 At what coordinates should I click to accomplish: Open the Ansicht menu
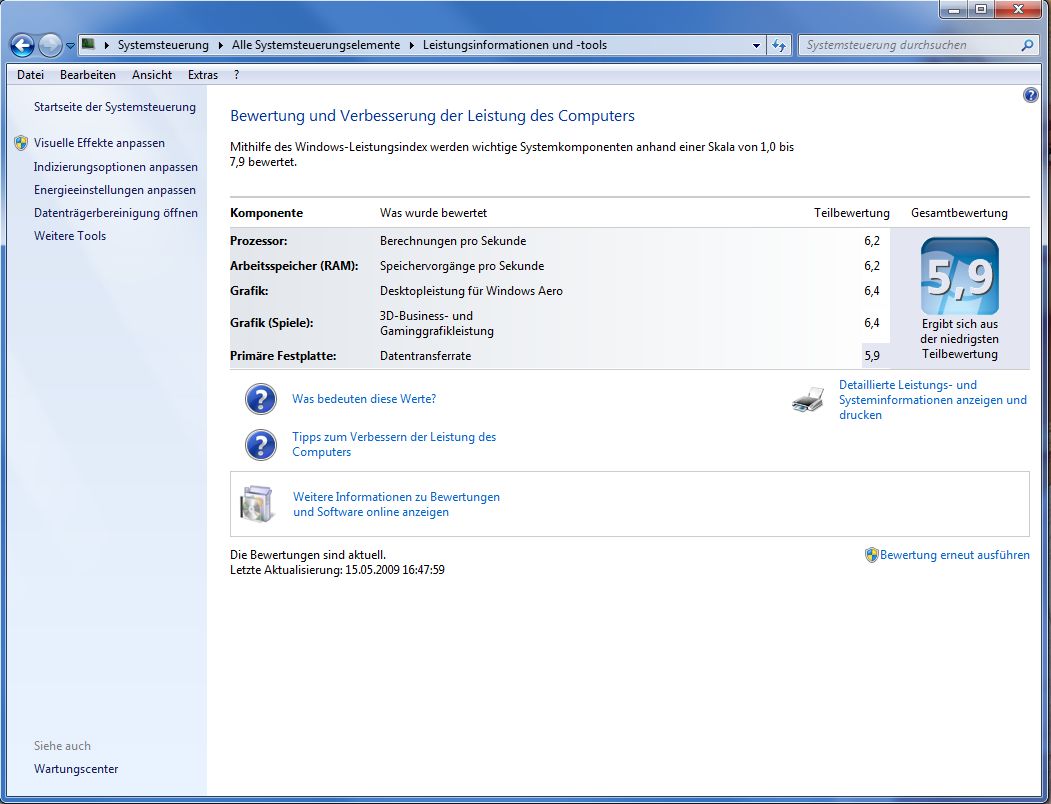click(x=151, y=75)
